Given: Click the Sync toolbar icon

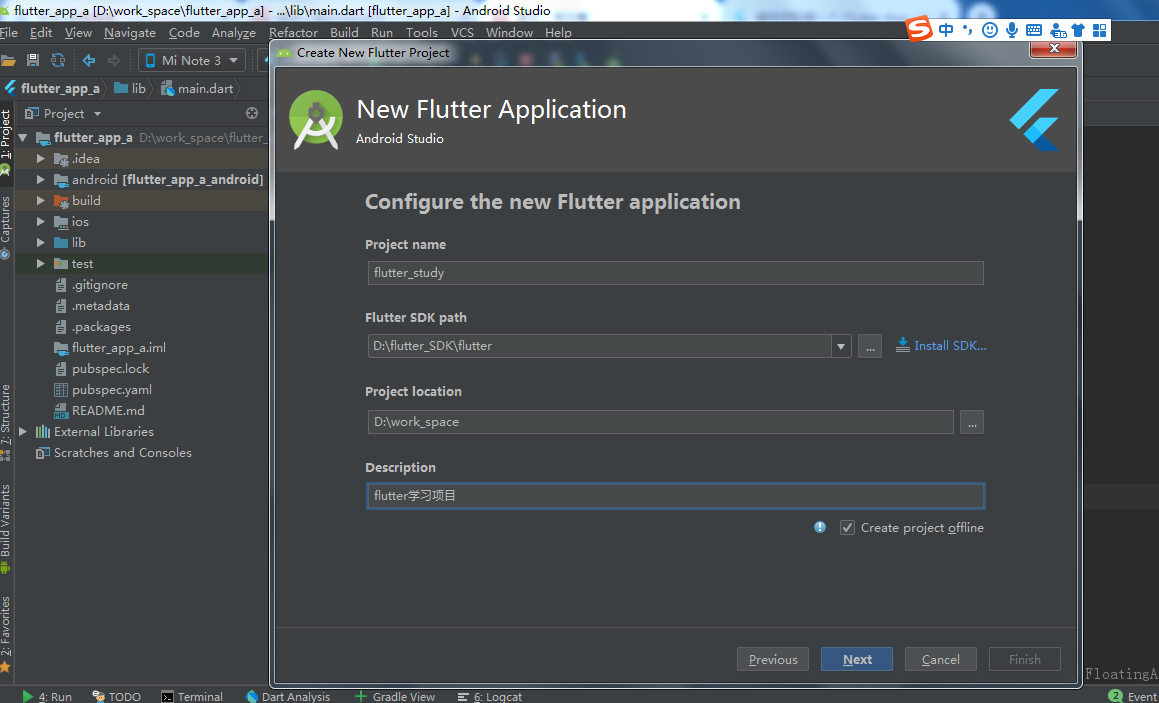Looking at the screenshot, I should pos(58,61).
